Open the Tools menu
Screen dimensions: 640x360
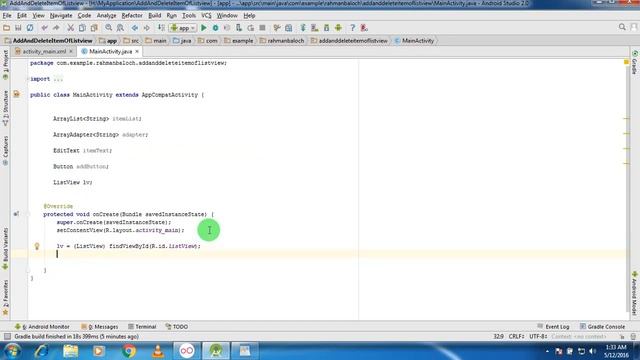point(189,16)
